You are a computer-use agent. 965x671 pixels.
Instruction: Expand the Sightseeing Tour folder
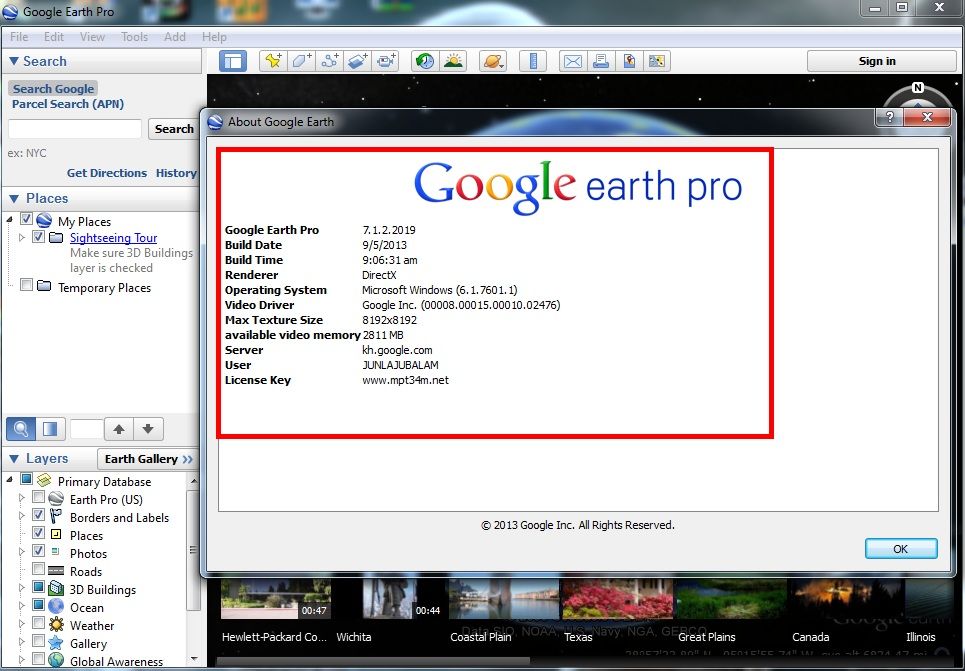click(x=22, y=237)
